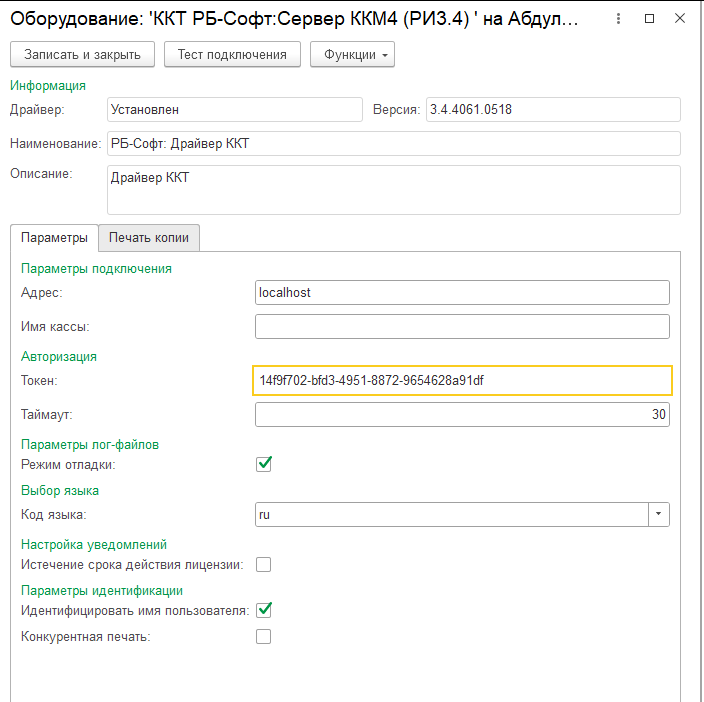Click the 'Версия' field 3.4.4061.0518
This screenshot has width=704, height=702.
[553, 110]
